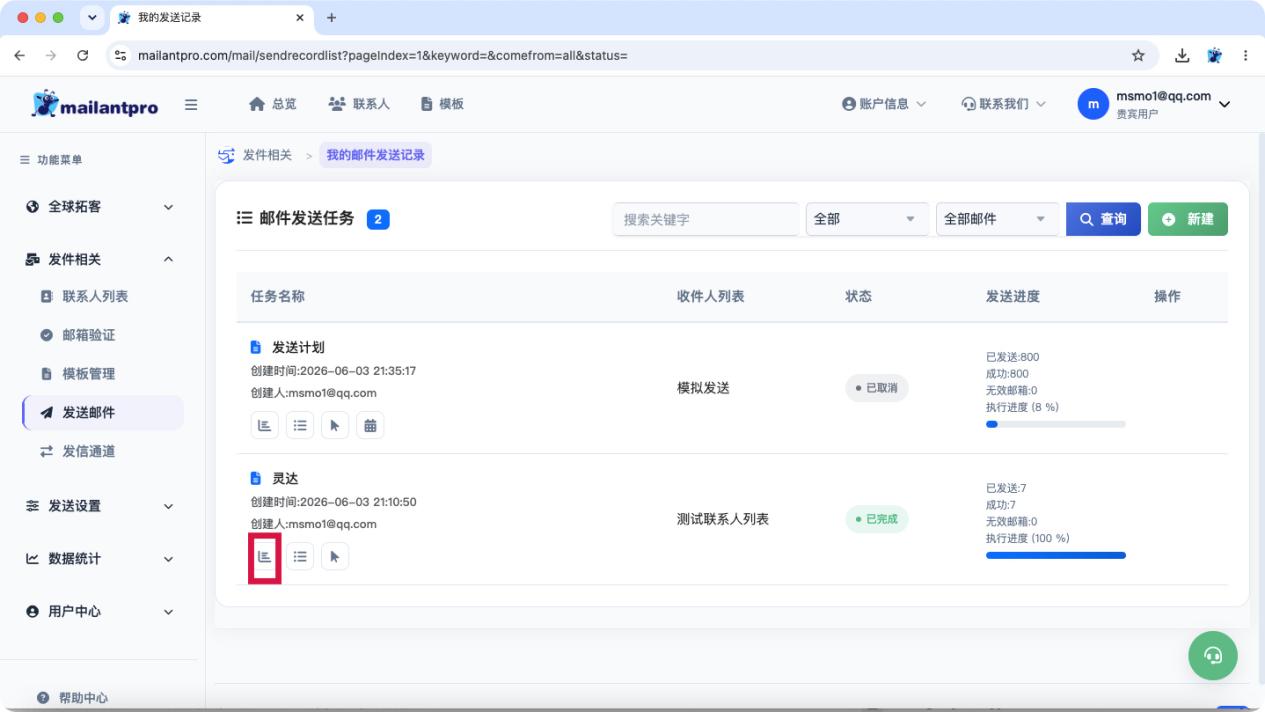Open a new browser tab
The height and width of the screenshot is (712, 1265).
(x=332, y=18)
